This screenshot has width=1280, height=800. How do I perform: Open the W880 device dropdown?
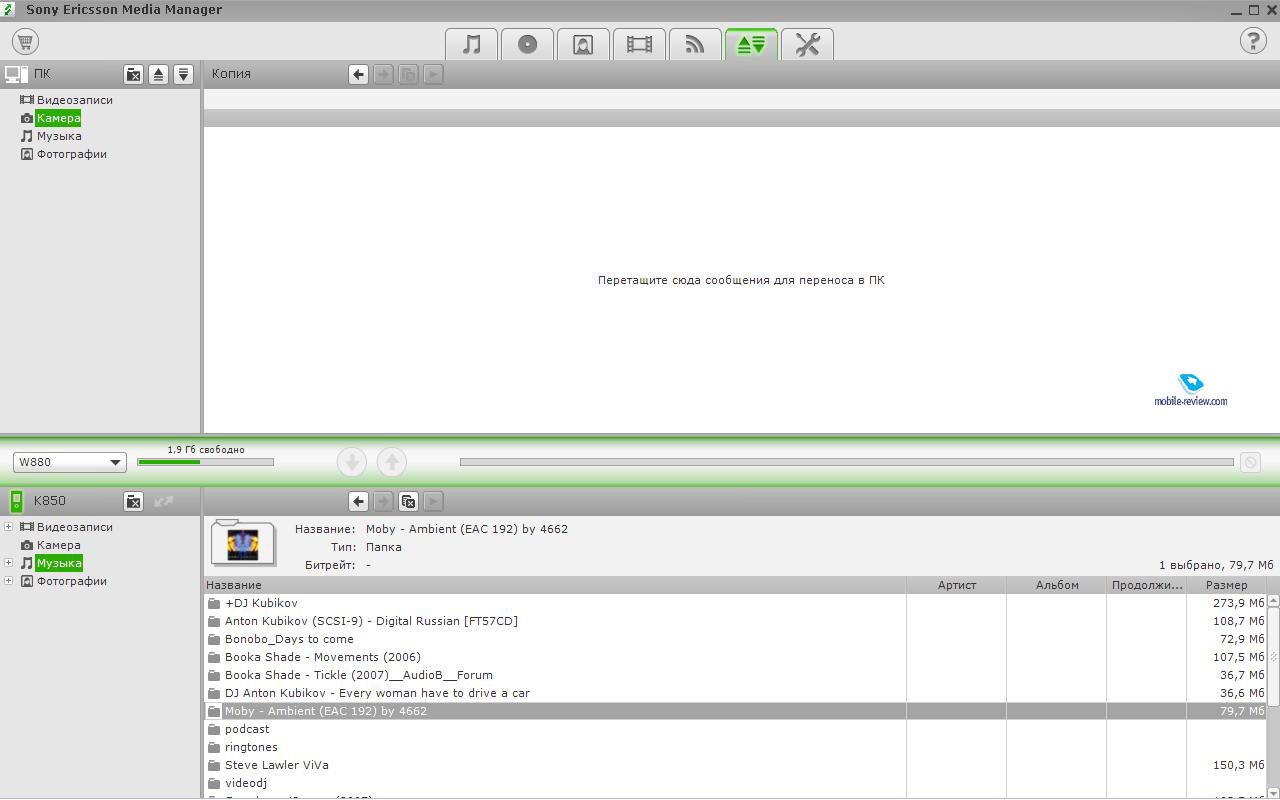click(x=69, y=462)
